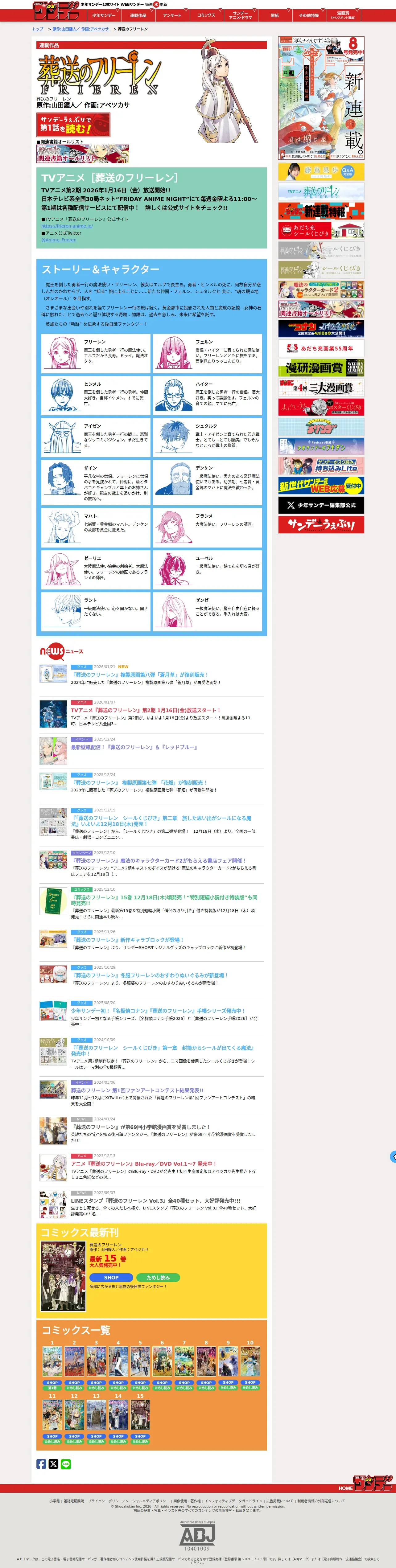Click SHOP button under volume 5
This screenshot has width=396, height=1568.
140,1382
